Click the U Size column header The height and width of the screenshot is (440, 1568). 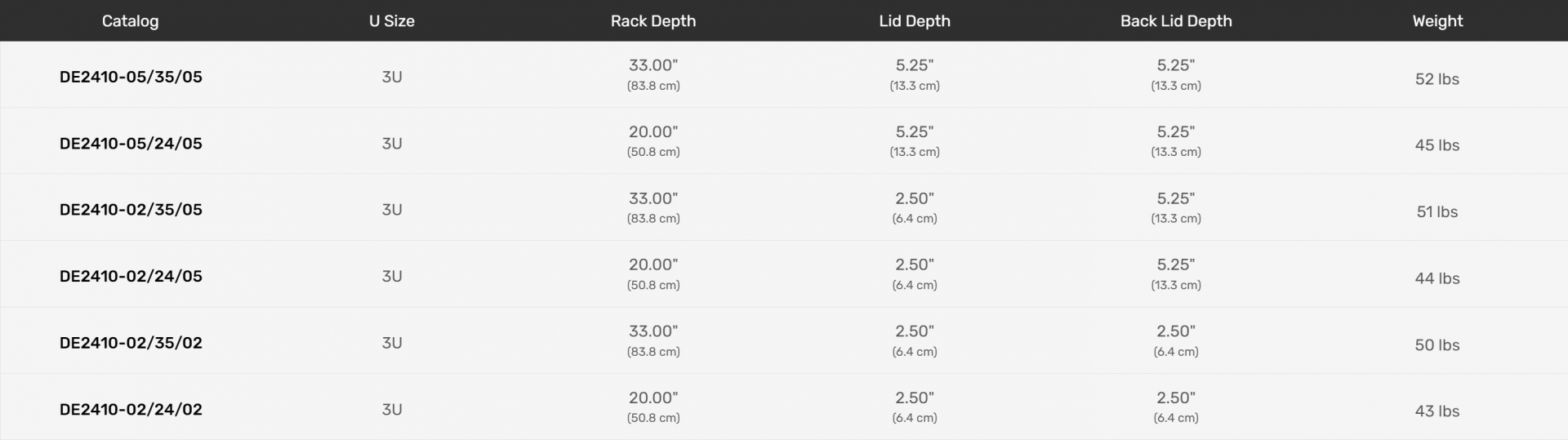pyautogui.click(x=391, y=21)
